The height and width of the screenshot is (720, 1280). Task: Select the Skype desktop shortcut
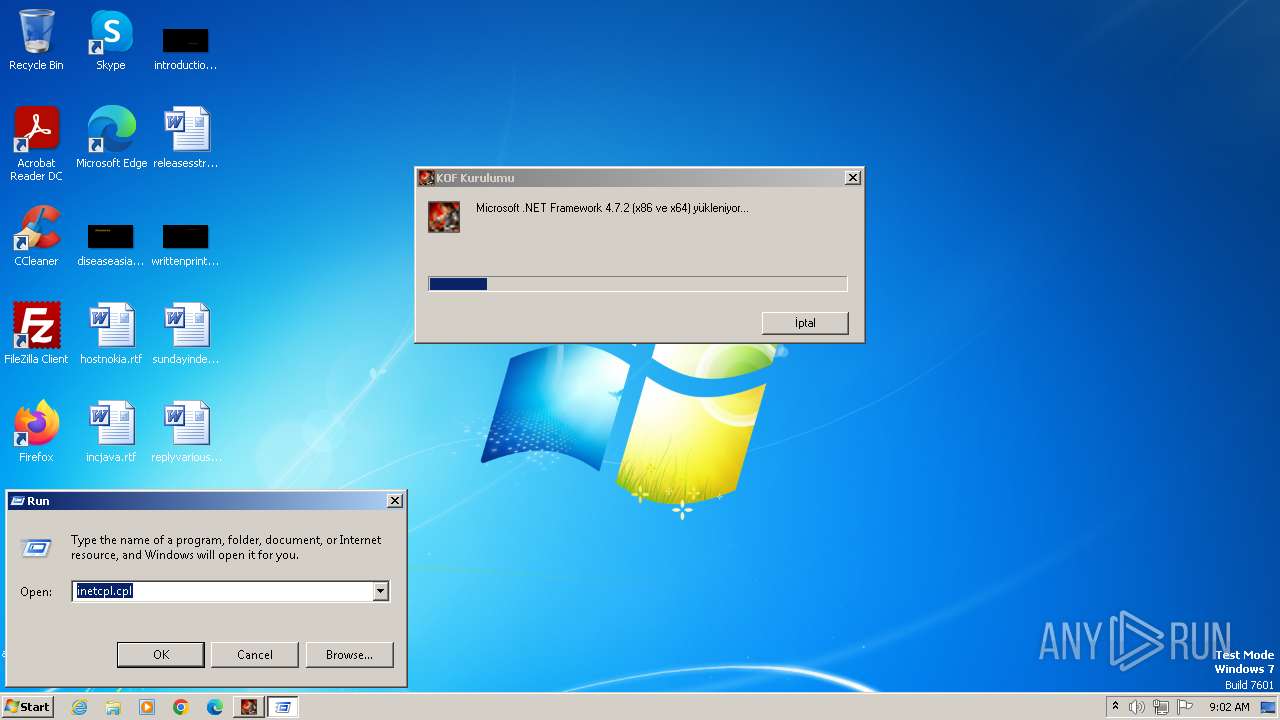[110, 40]
